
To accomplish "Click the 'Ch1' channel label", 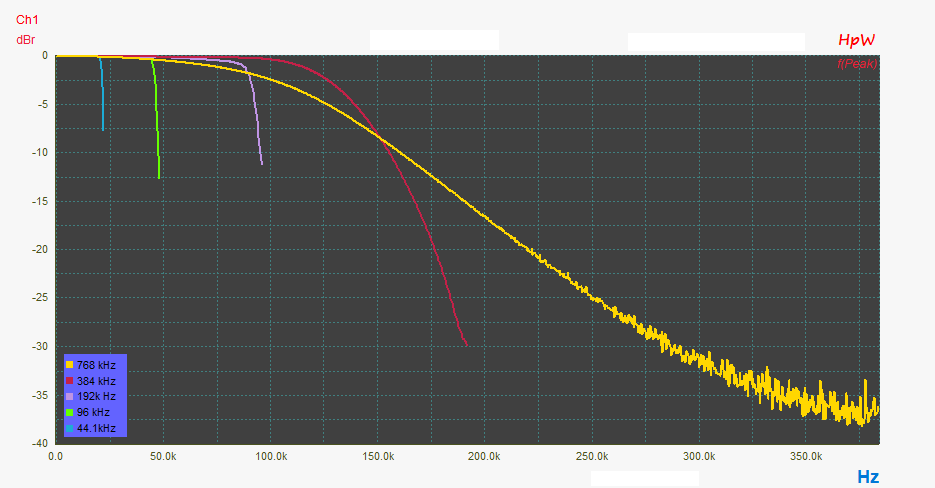I will [27, 20].
